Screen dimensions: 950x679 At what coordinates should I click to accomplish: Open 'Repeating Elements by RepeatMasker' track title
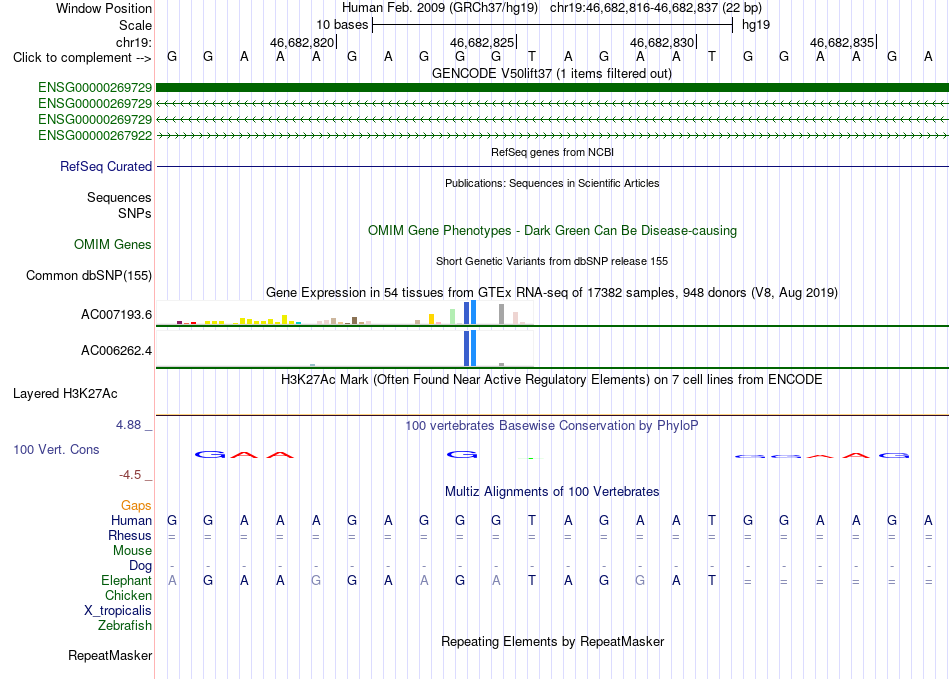point(552,642)
